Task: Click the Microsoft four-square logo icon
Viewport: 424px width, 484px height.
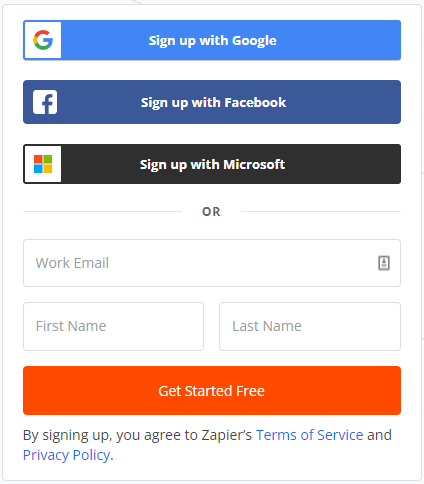Action: (43, 164)
